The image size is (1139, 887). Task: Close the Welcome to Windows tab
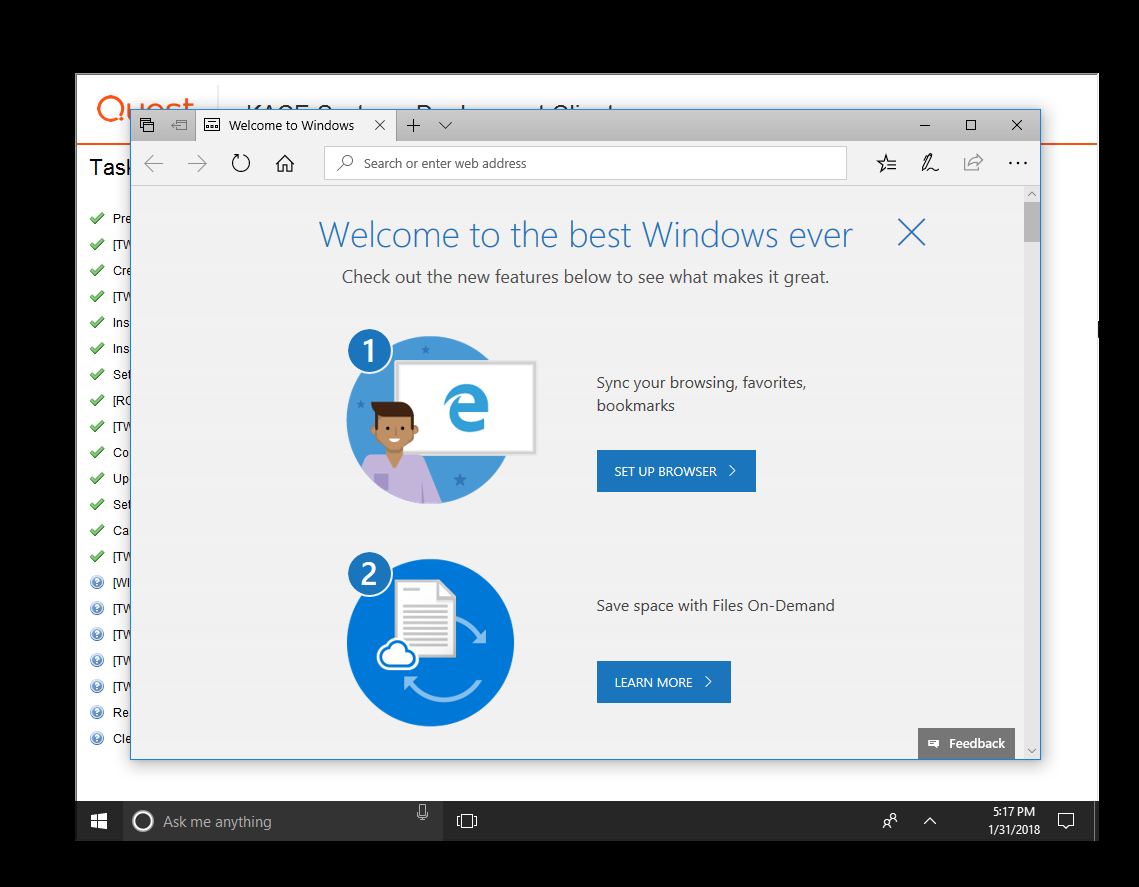[x=380, y=125]
